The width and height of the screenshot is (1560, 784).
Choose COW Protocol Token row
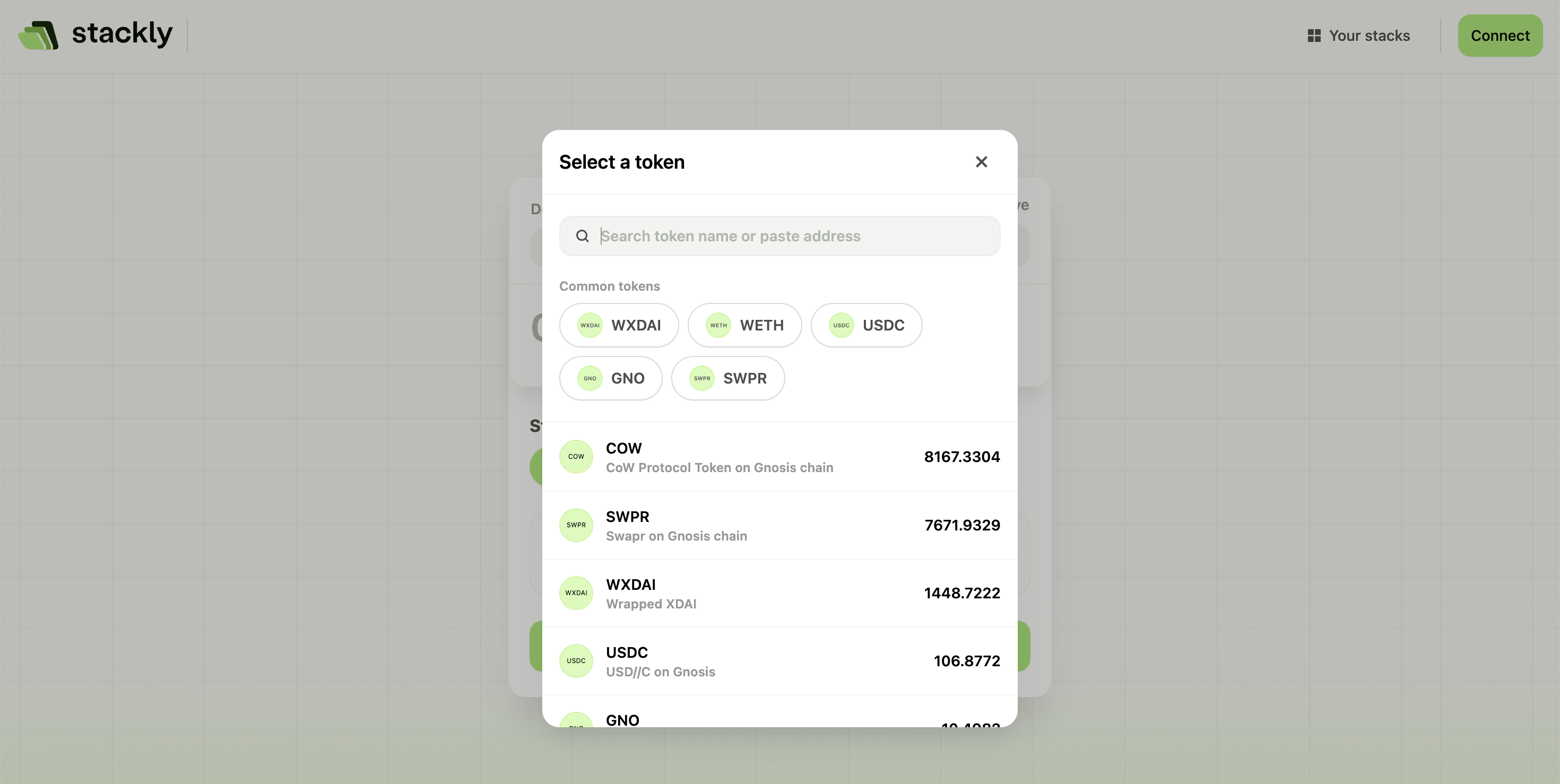pos(779,457)
